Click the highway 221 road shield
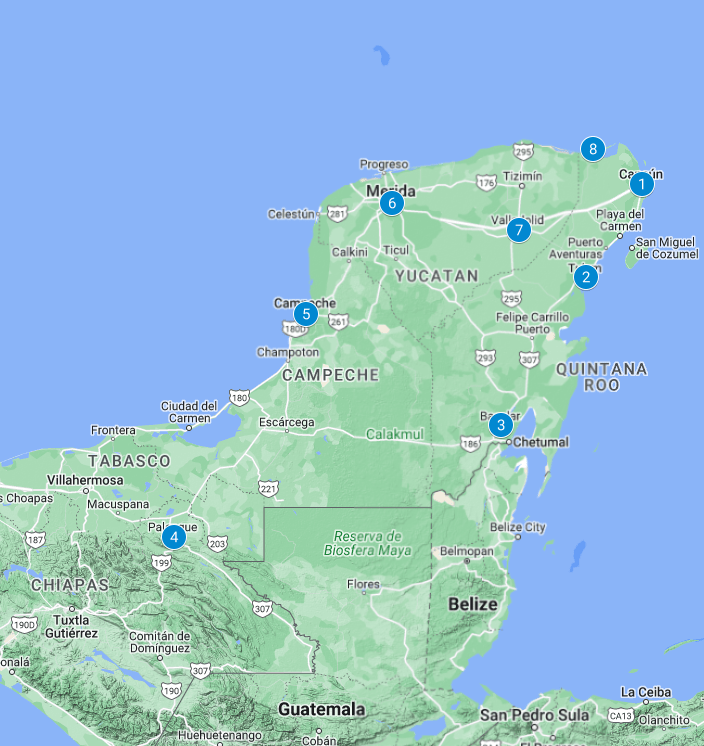This screenshot has height=746, width=704. point(267,487)
